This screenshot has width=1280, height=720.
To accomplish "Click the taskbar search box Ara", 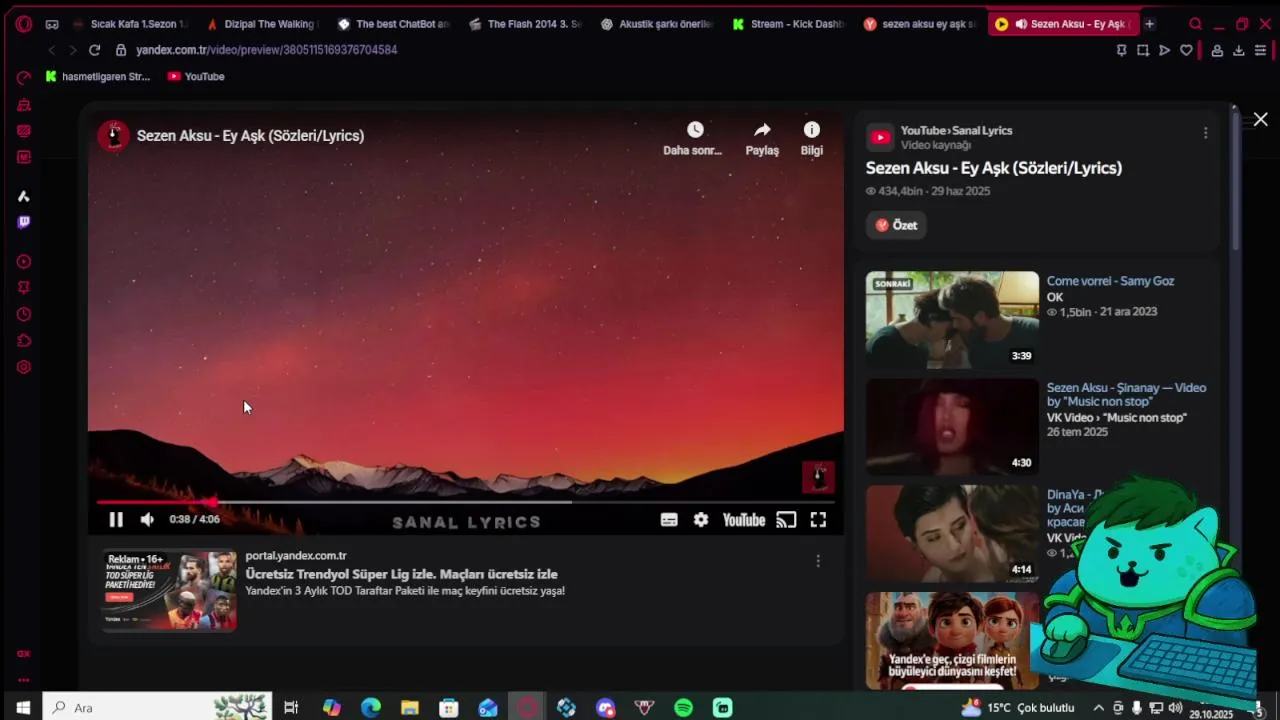I will click(158, 708).
